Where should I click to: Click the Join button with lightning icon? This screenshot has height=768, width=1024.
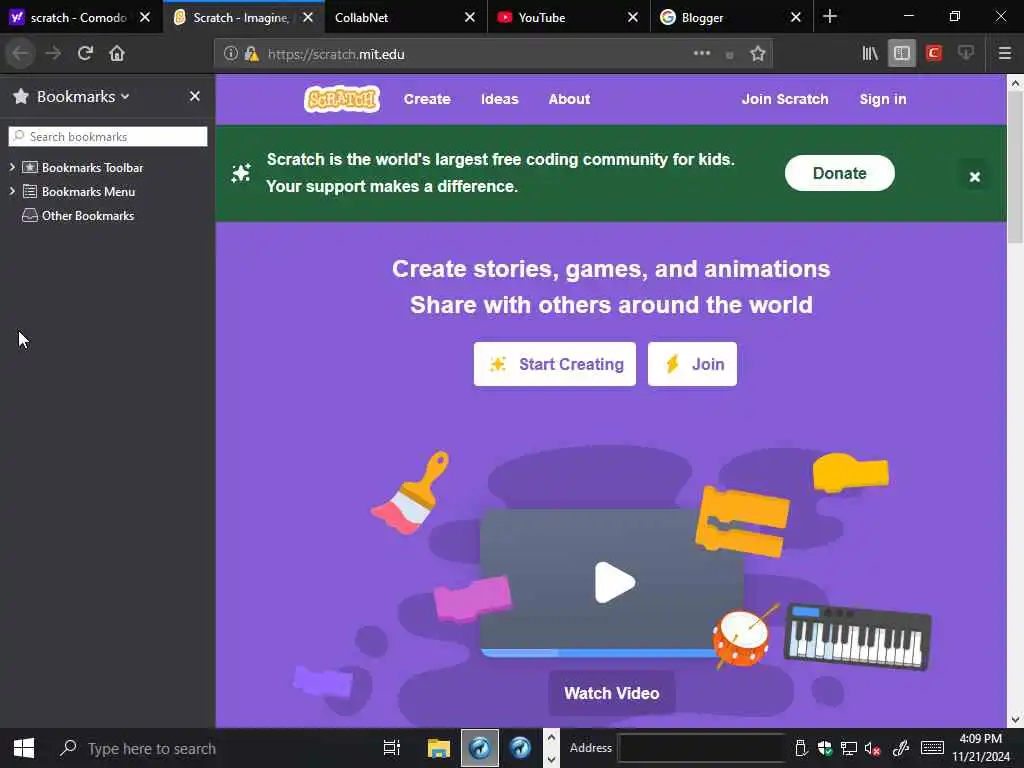[x=692, y=364]
